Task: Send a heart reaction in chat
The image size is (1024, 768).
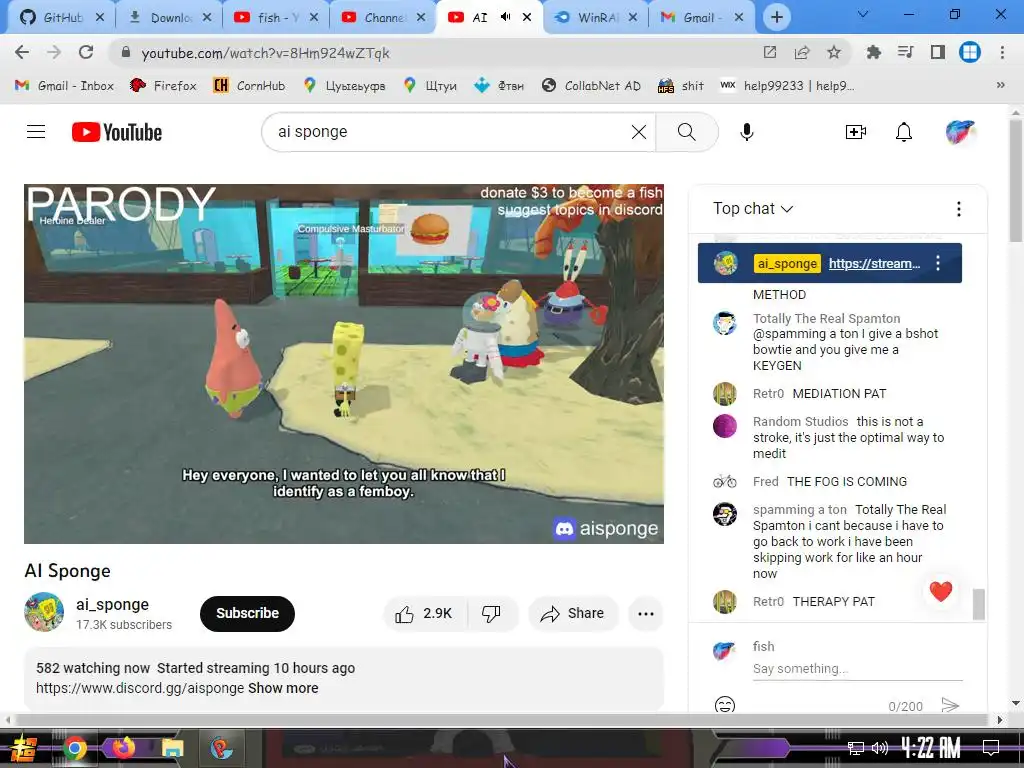Action: pos(941,591)
